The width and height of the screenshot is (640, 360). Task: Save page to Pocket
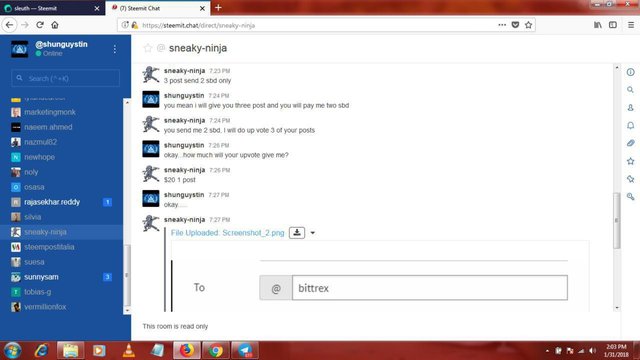pos(515,25)
